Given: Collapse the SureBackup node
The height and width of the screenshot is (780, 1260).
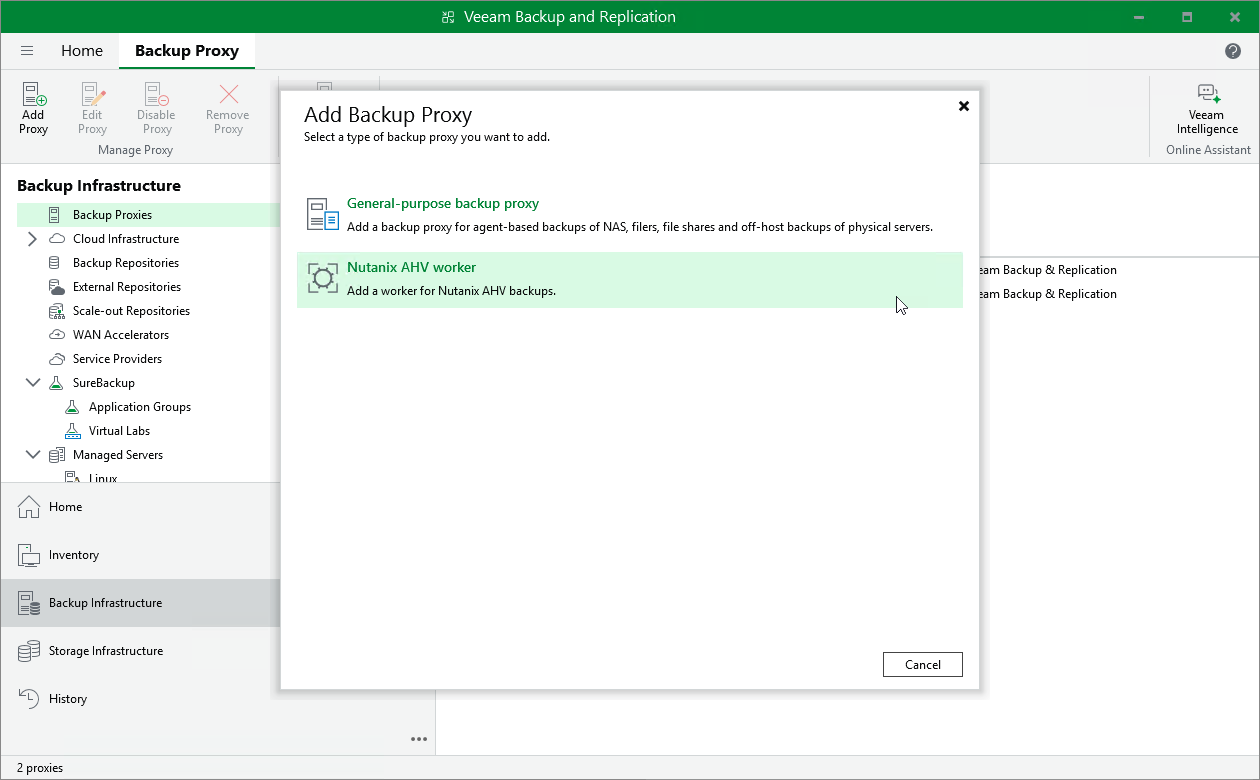Looking at the screenshot, I should click(x=32, y=383).
